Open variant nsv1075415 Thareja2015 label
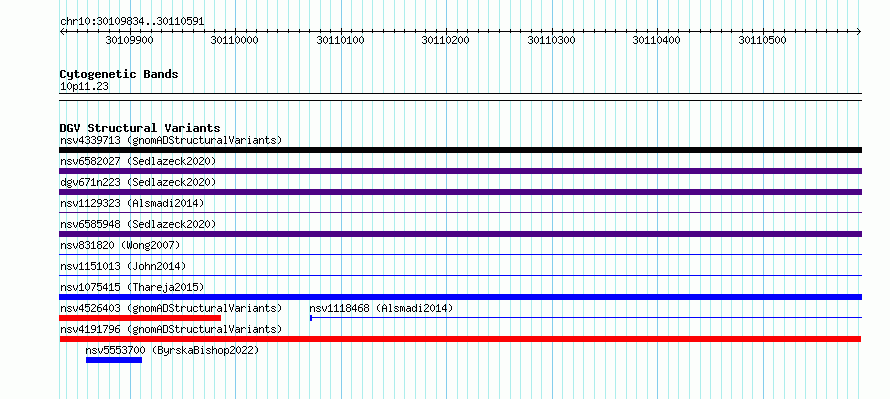Viewport: 890px width, 399px height. point(132,287)
